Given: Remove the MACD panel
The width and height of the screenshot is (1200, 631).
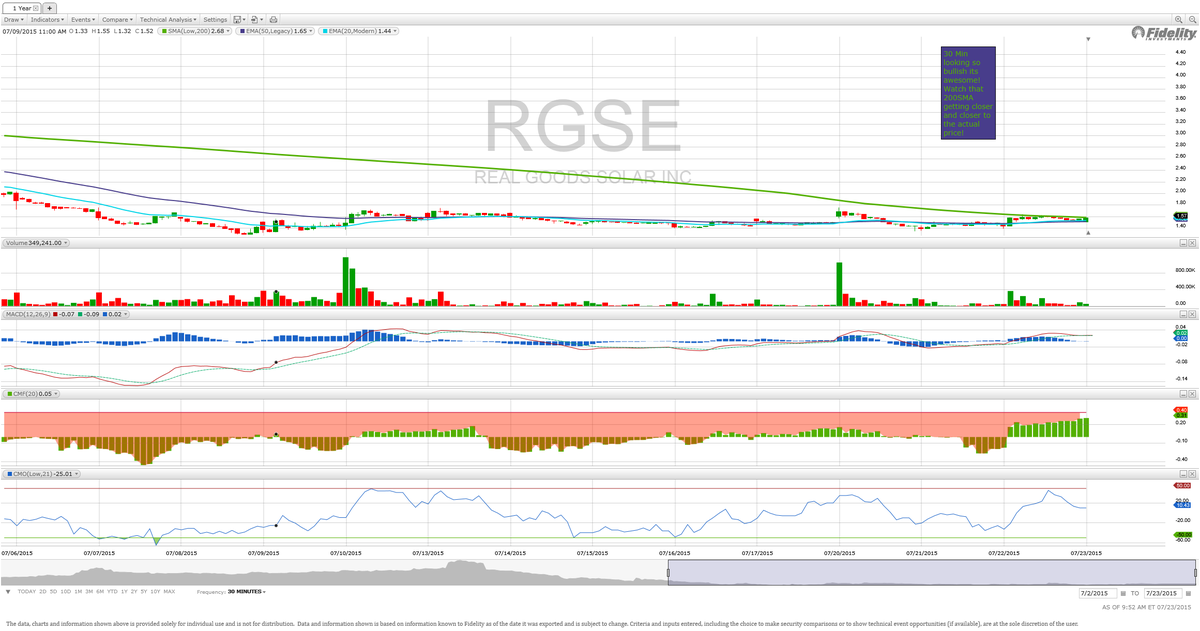Looking at the screenshot, I should (x=1191, y=316).
